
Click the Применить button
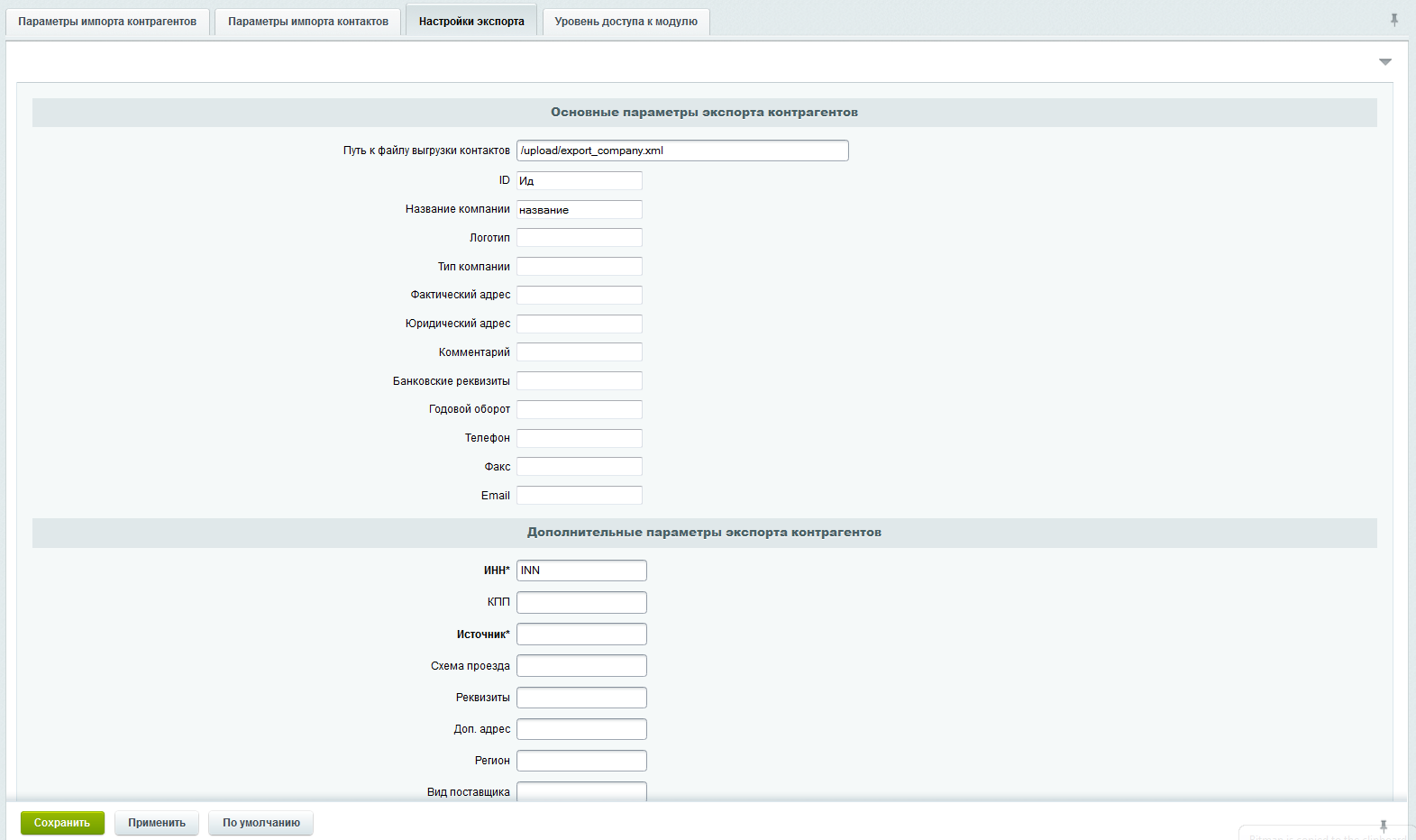click(x=157, y=823)
